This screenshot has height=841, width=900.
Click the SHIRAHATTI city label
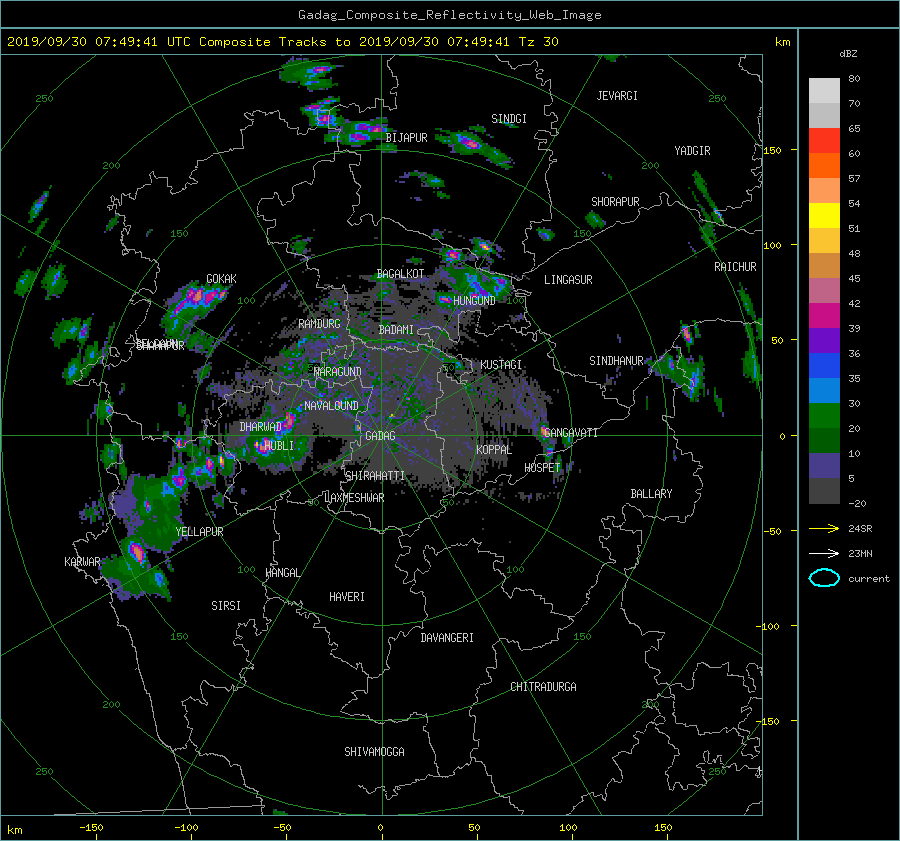tap(375, 475)
